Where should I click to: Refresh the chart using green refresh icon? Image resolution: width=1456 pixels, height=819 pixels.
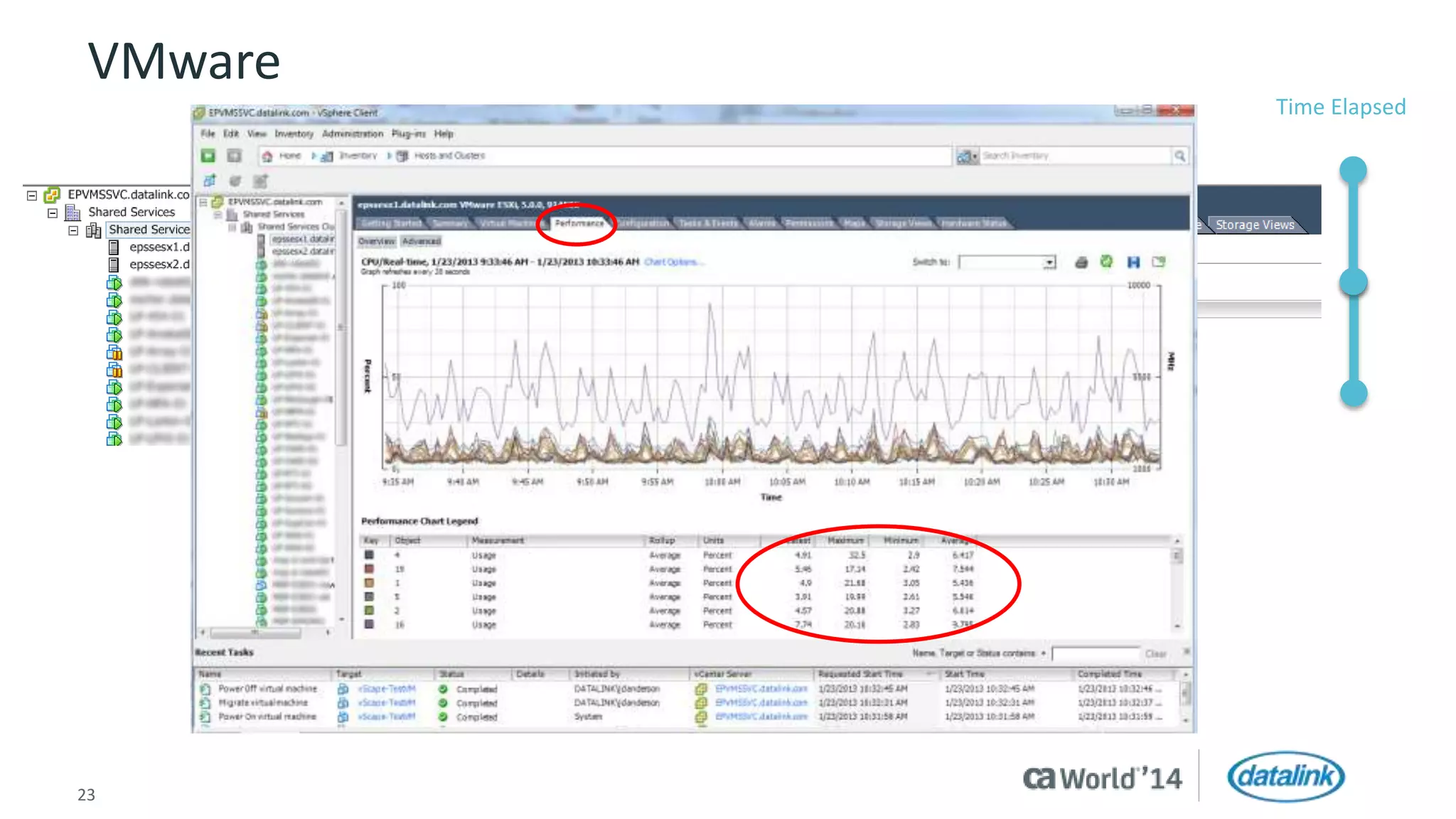click(x=1106, y=262)
